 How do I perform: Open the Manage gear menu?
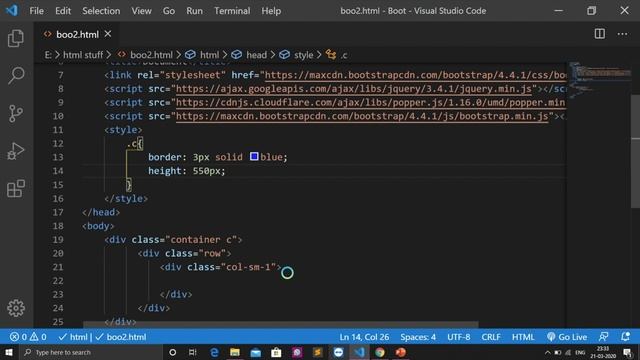[x=16, y=308]
